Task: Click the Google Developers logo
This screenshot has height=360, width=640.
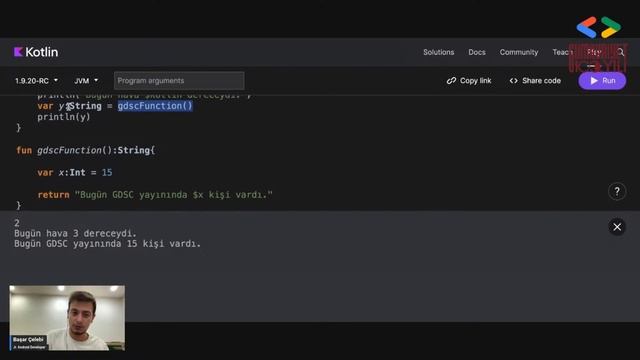Action: (x=599, y=27)
